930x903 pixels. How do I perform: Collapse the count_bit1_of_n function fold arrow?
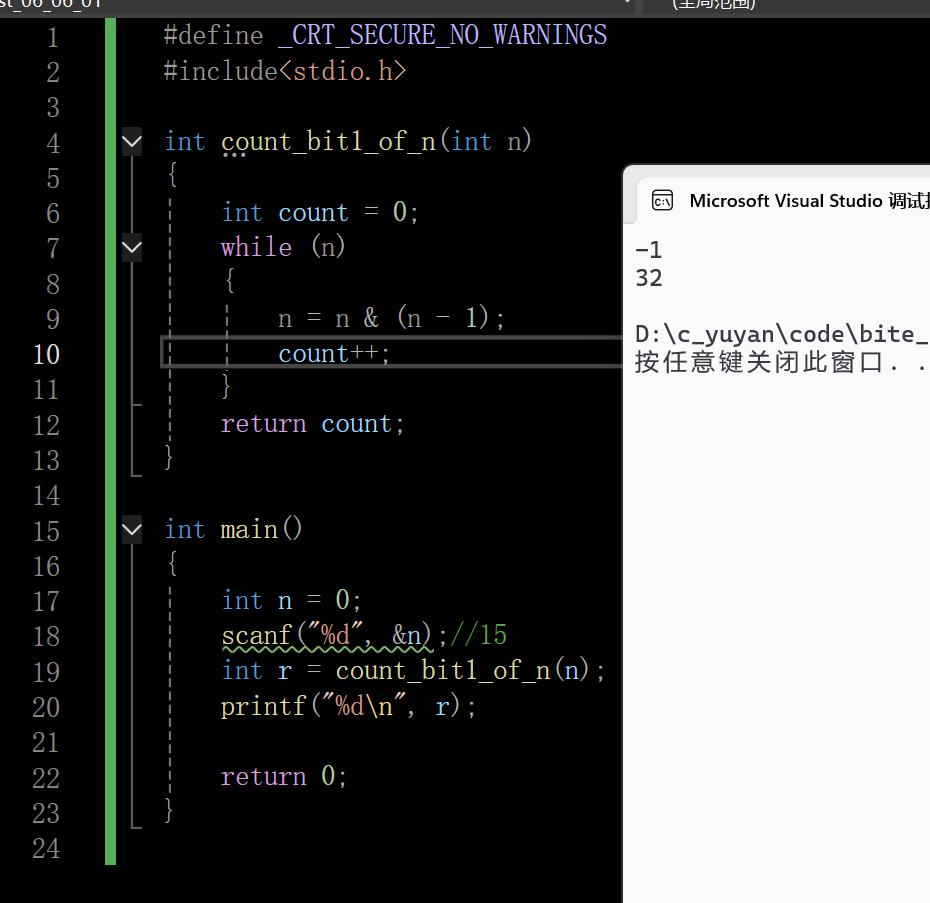132,141
